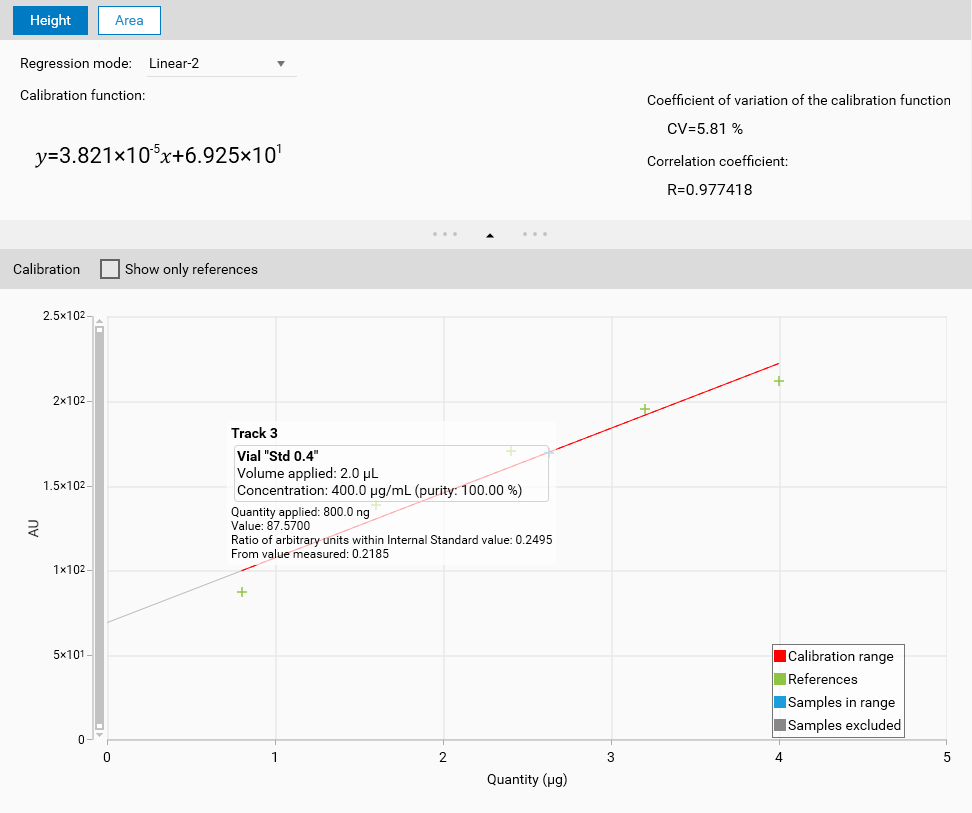Select the blue sample point on the calibration line
972x813 pixels.
(550, 452)
